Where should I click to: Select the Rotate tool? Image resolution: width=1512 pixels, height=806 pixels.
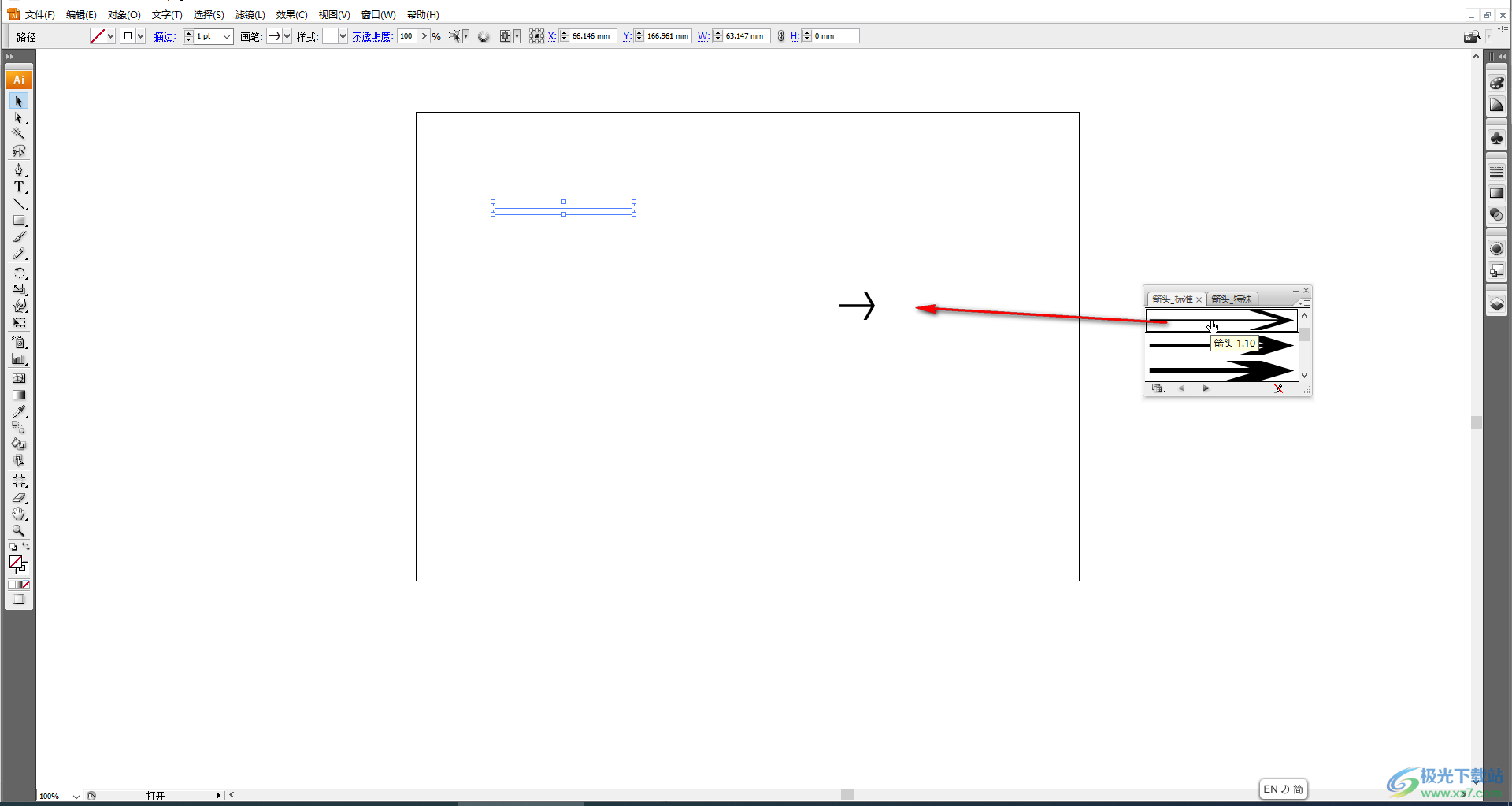[19, 273]
